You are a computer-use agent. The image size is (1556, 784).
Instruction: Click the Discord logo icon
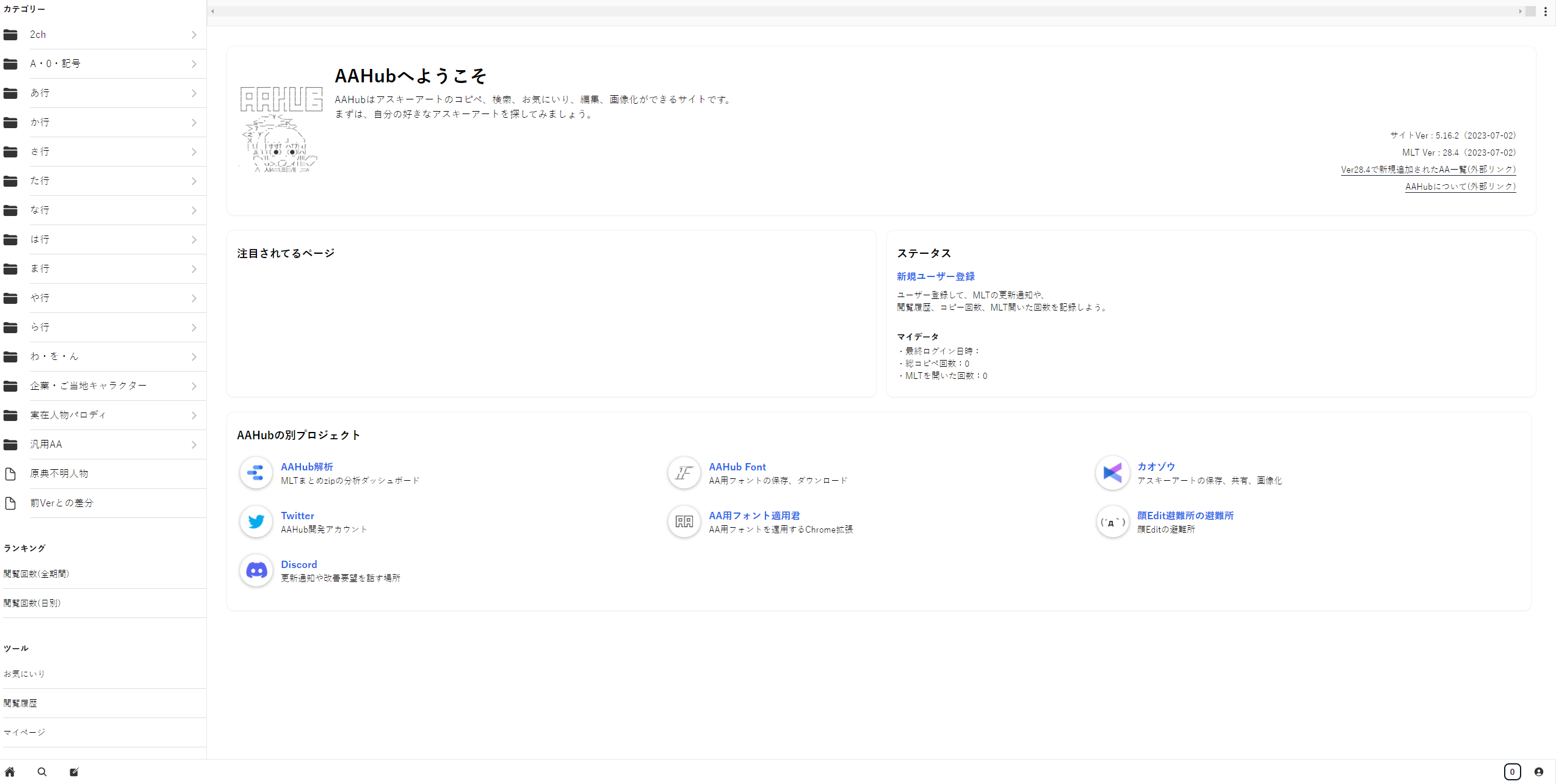[256, 570]
